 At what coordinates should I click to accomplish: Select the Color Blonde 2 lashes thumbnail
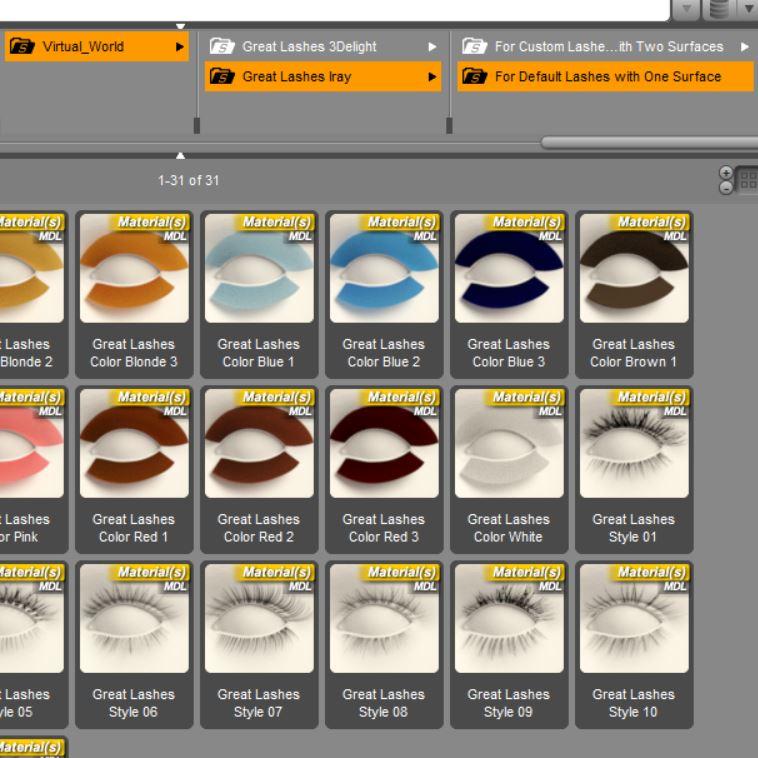point(31,268)
